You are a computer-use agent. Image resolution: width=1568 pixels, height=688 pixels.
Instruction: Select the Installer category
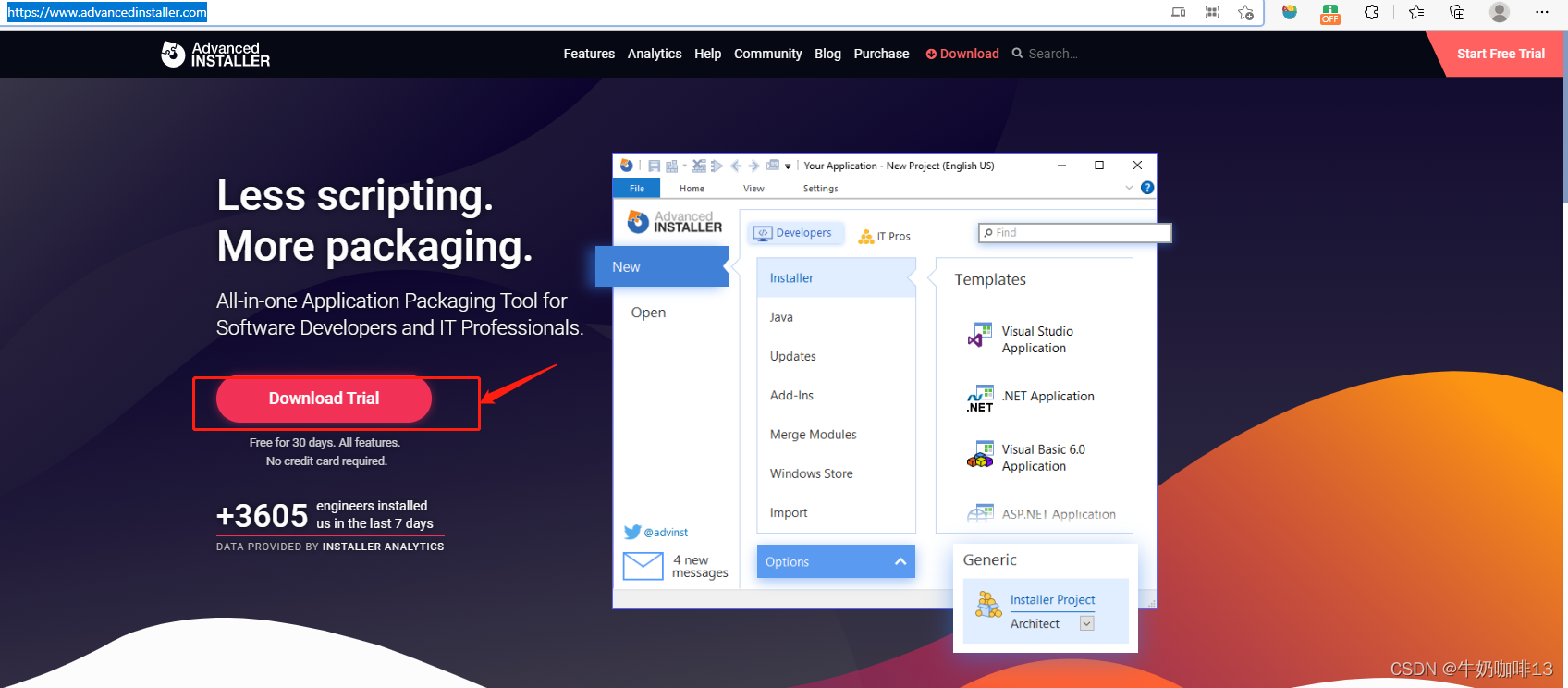tap(836, 277)
